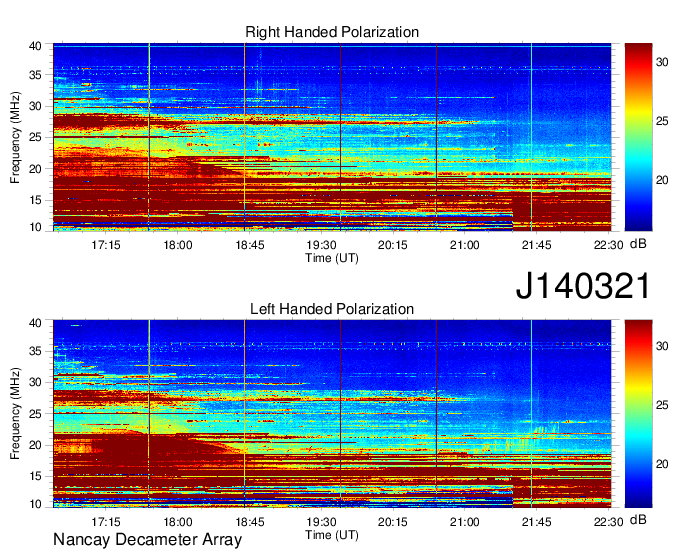
Task: Click the 'Time (UT)' label under the bottom plot
Action: (332, 535)
